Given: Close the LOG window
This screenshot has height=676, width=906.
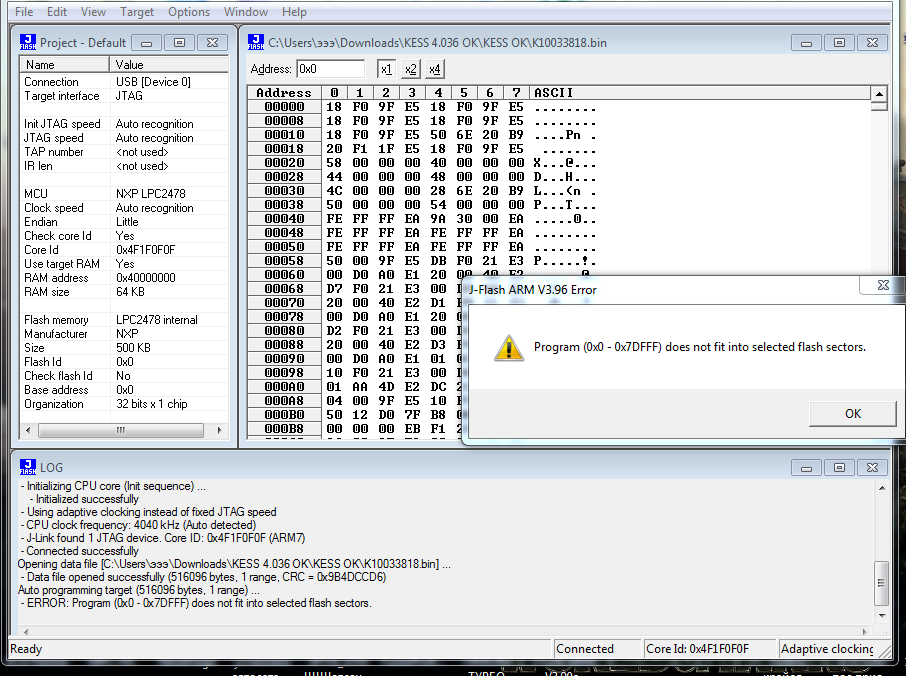Looking at the screenshot, I should pos(872,467).
